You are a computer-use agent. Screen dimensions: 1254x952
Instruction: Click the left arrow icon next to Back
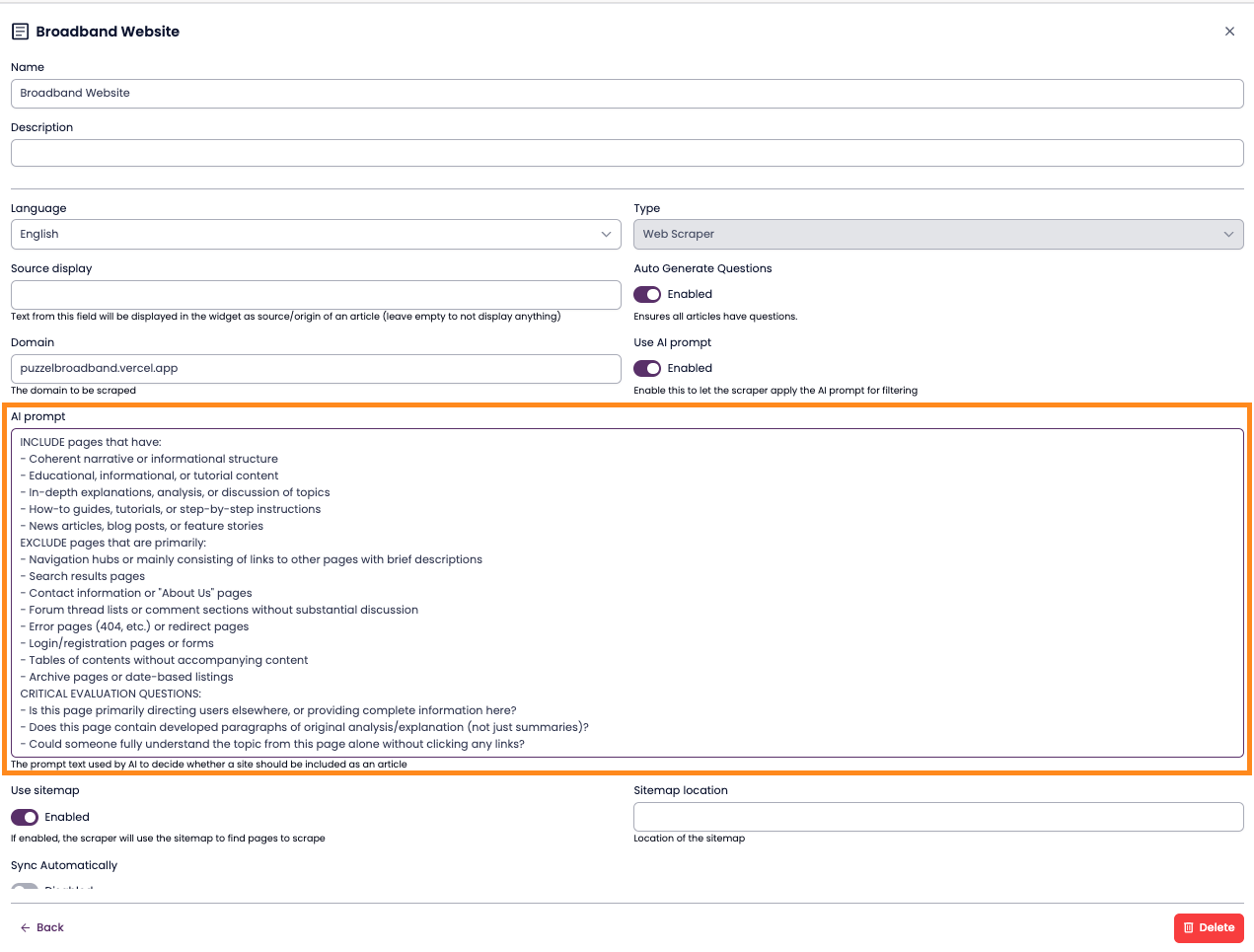(26, 927)
